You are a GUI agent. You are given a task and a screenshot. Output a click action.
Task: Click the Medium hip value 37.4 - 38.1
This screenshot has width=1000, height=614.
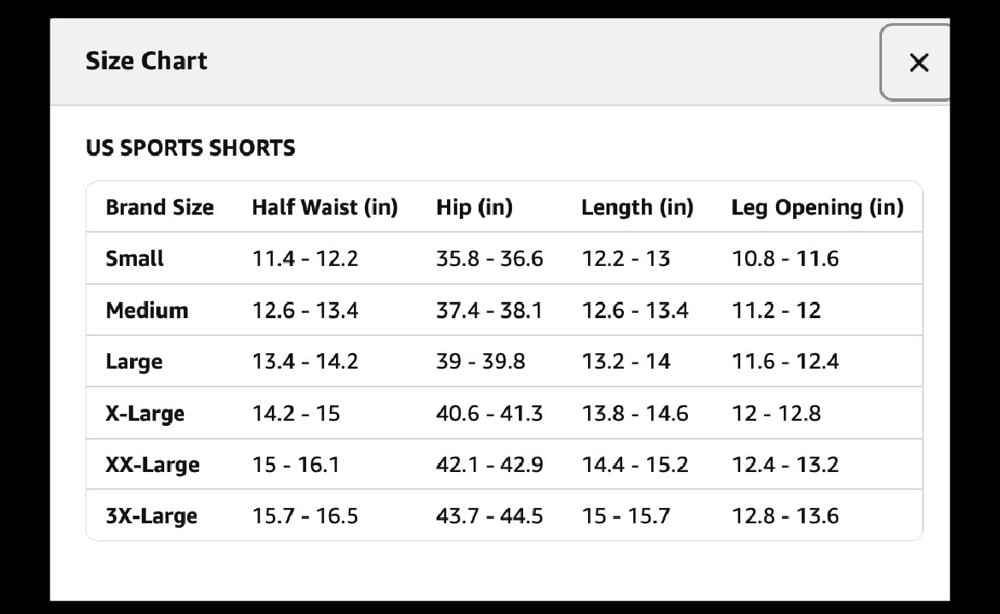[x=489, y=310]
